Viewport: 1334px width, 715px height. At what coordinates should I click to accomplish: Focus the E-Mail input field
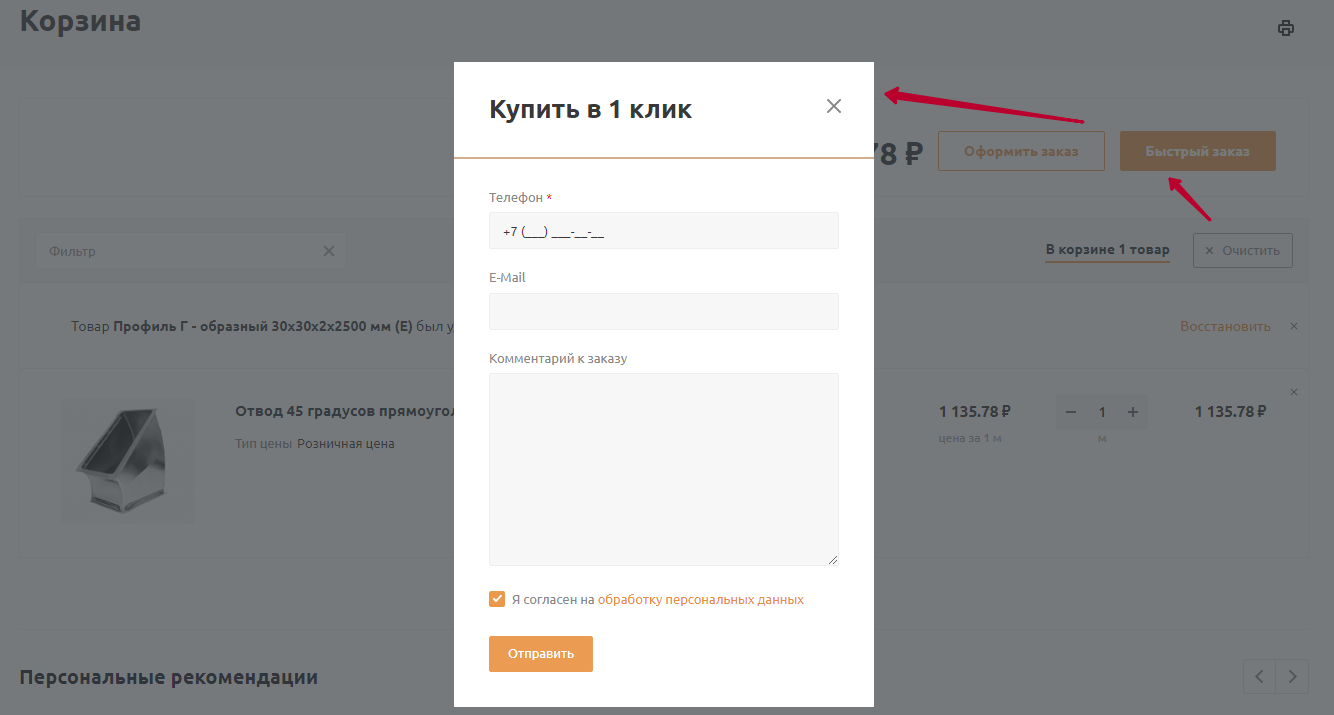pos(663,311)
